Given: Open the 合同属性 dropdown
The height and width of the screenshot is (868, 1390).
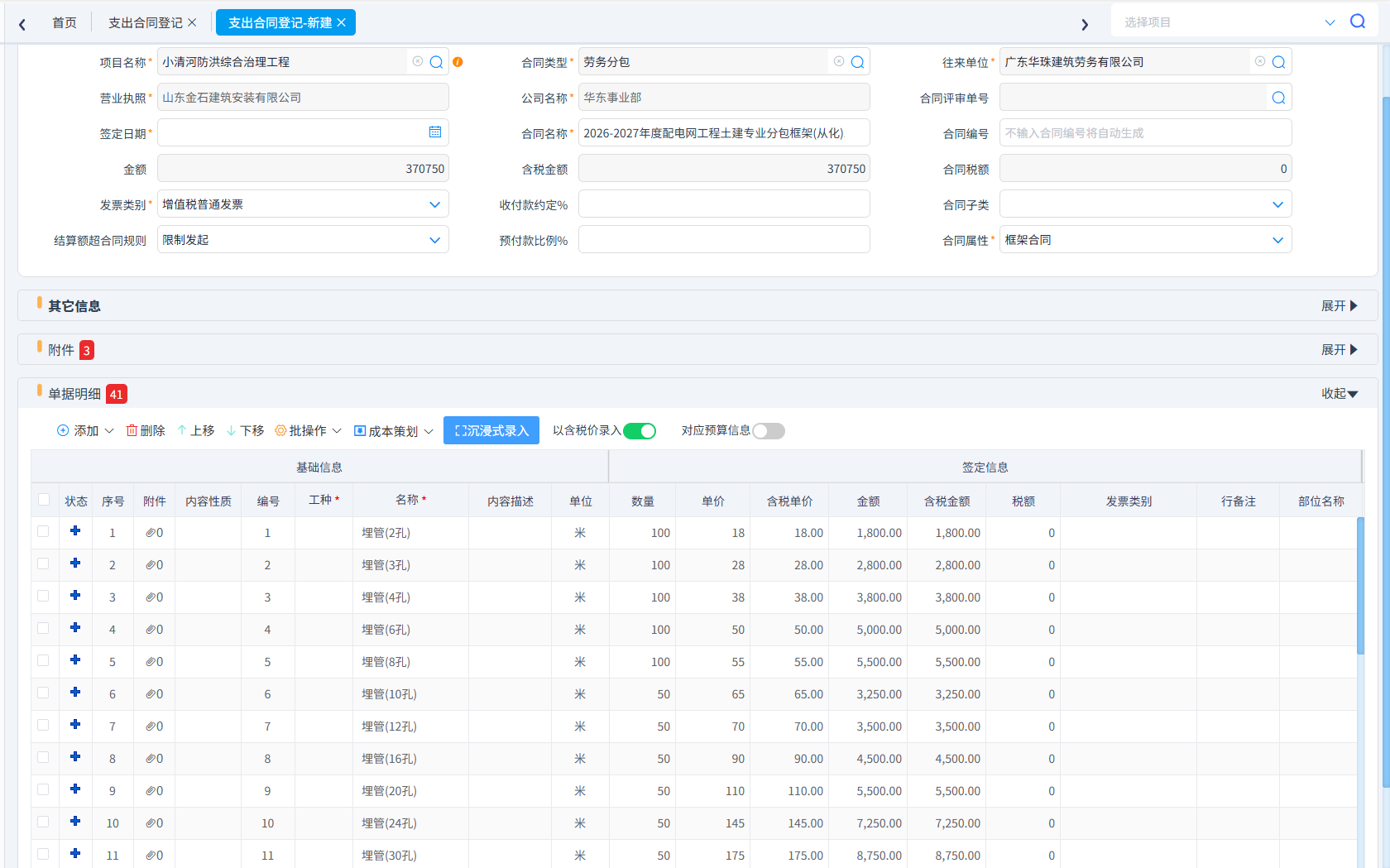Looking at the screenshot, I should (1145, 240).
